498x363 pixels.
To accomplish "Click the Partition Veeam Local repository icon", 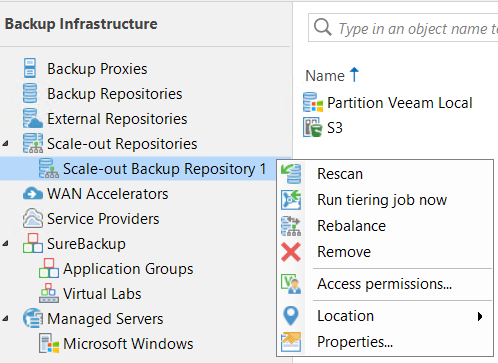I will tap(313, 102).
